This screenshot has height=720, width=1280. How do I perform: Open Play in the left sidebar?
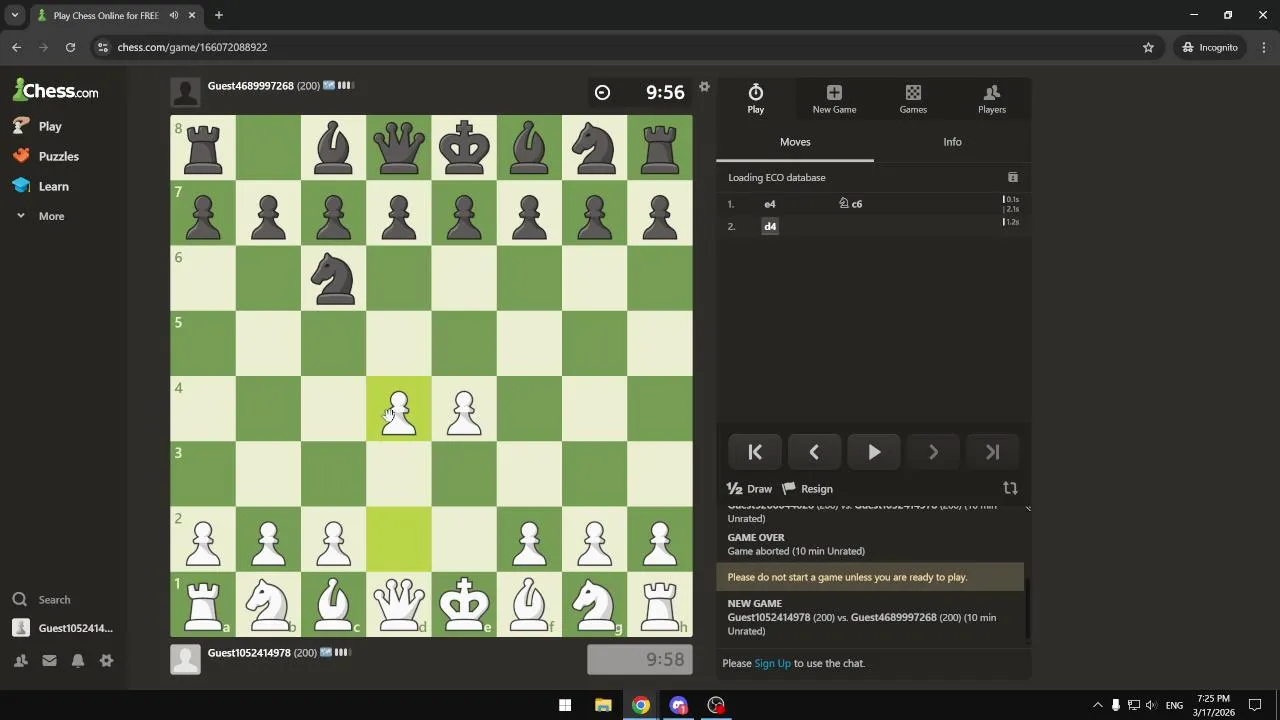[37, 126]
